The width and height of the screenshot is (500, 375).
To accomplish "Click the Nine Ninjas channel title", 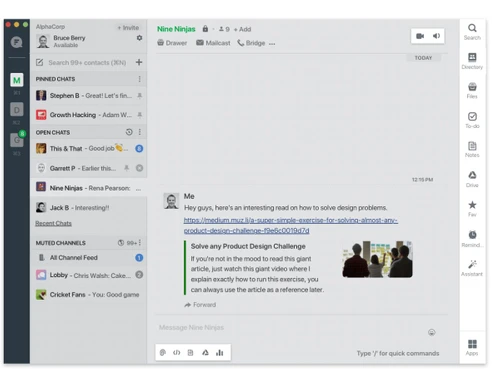I will point(176,29).
